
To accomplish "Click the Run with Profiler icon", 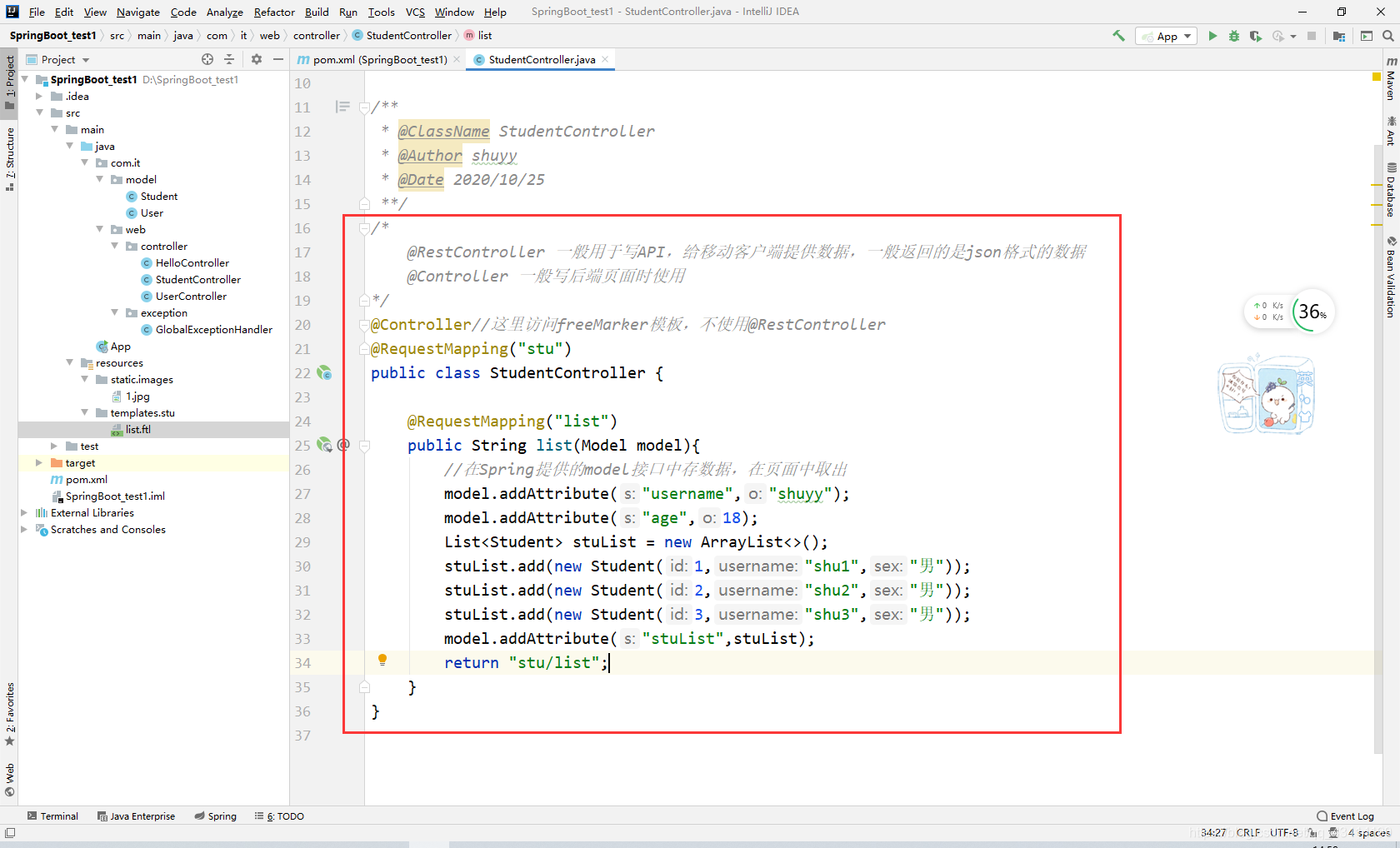I will click(1277, 36).
